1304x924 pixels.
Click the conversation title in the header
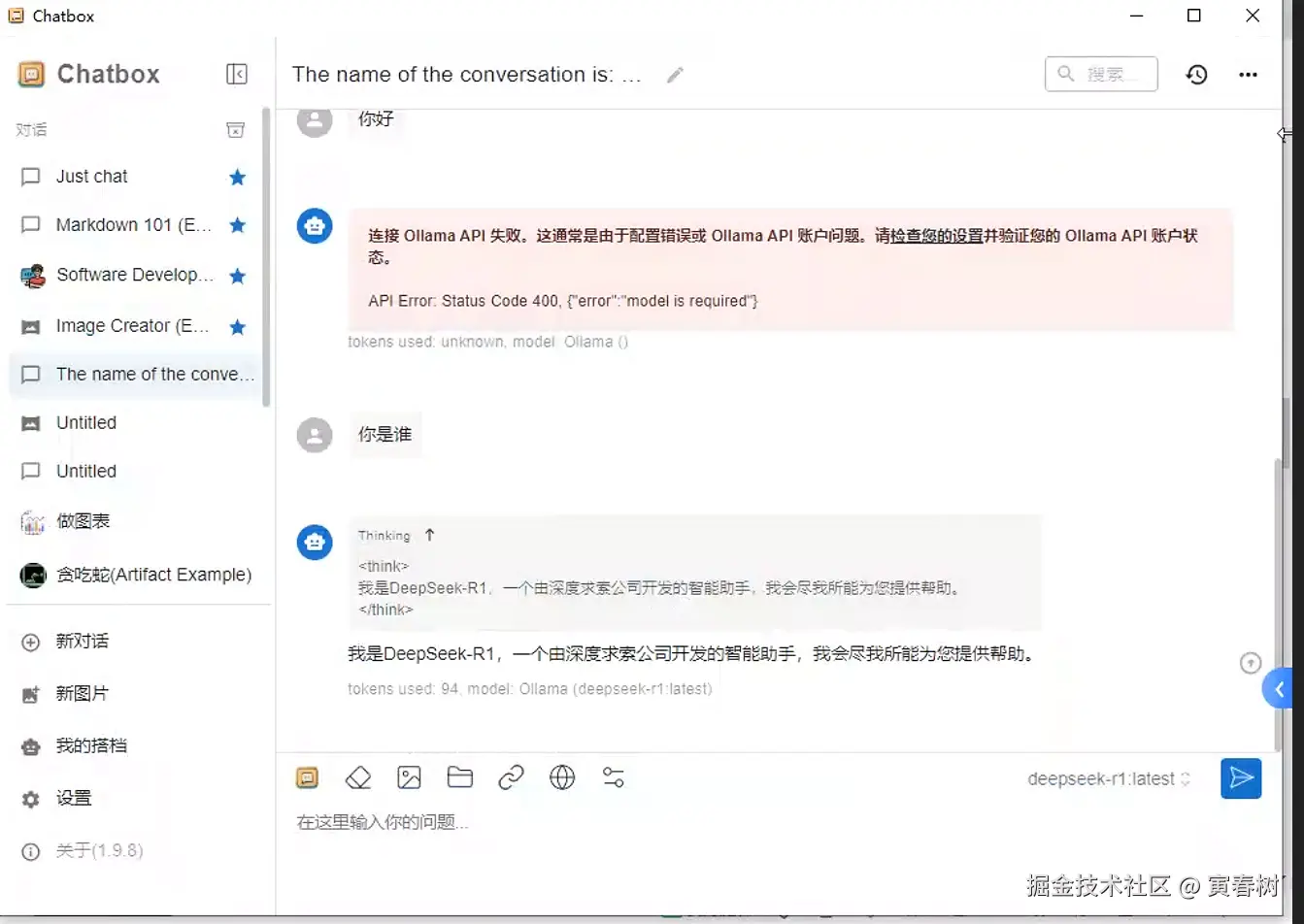pyautogui.click(x=467, y=75)
